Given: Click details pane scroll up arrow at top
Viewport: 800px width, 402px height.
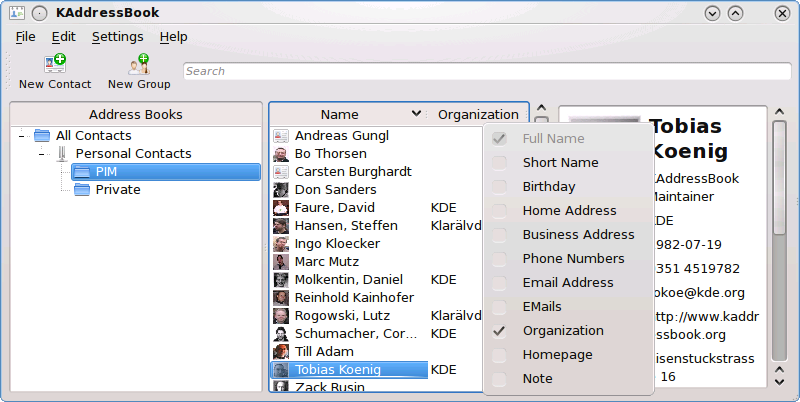Looking at the screenshot, I should click(779, 111).
